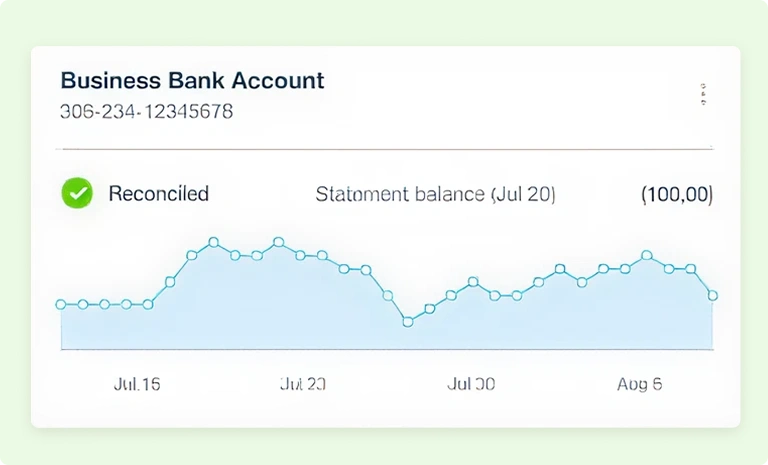This screenshot has height=465, width=768.
Task: Click the green Reconciled checkmark icon
Action: 77,193
